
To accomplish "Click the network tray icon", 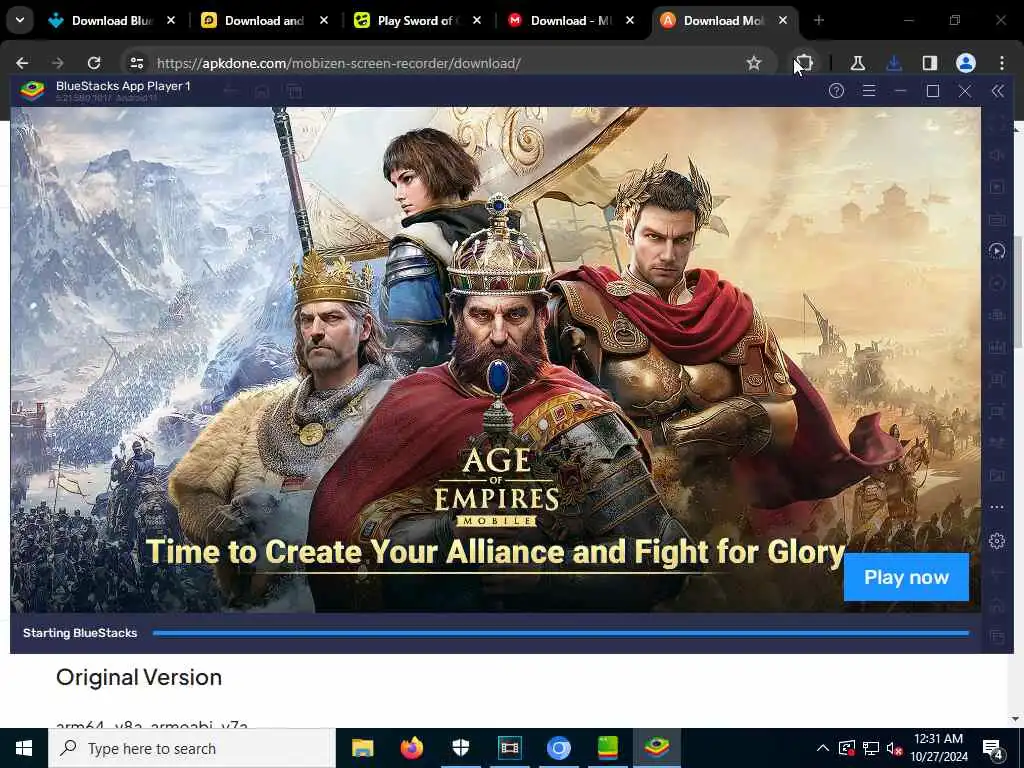I will (x=871, y=748).
